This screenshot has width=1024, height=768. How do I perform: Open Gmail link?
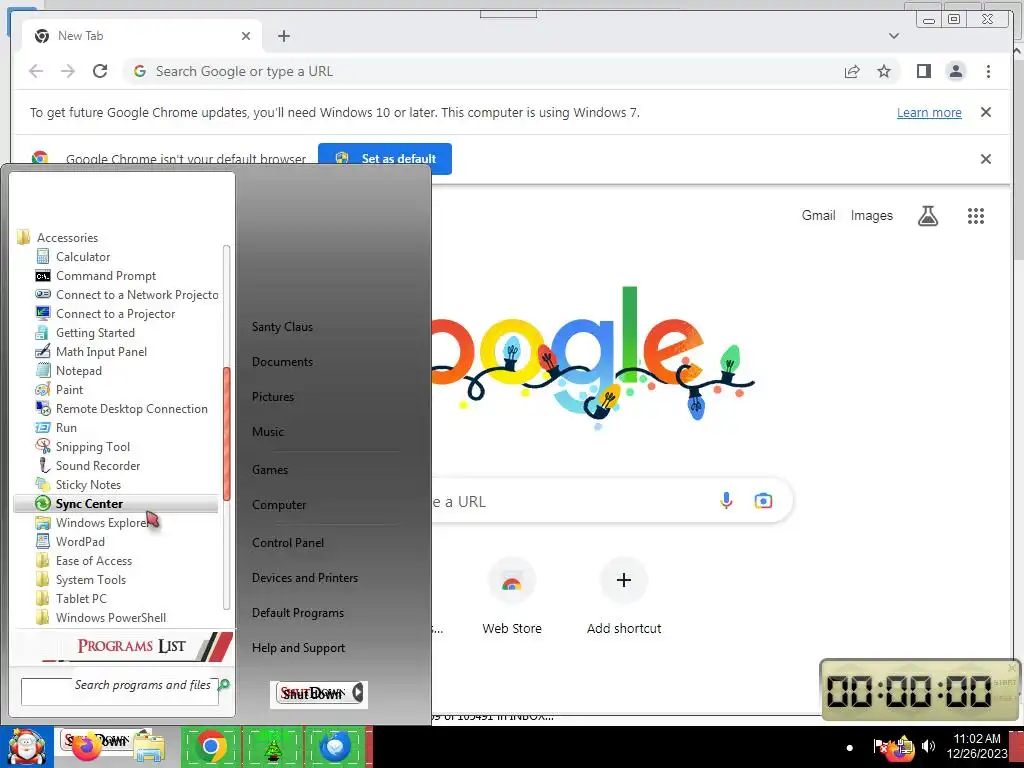click(818, 216)
